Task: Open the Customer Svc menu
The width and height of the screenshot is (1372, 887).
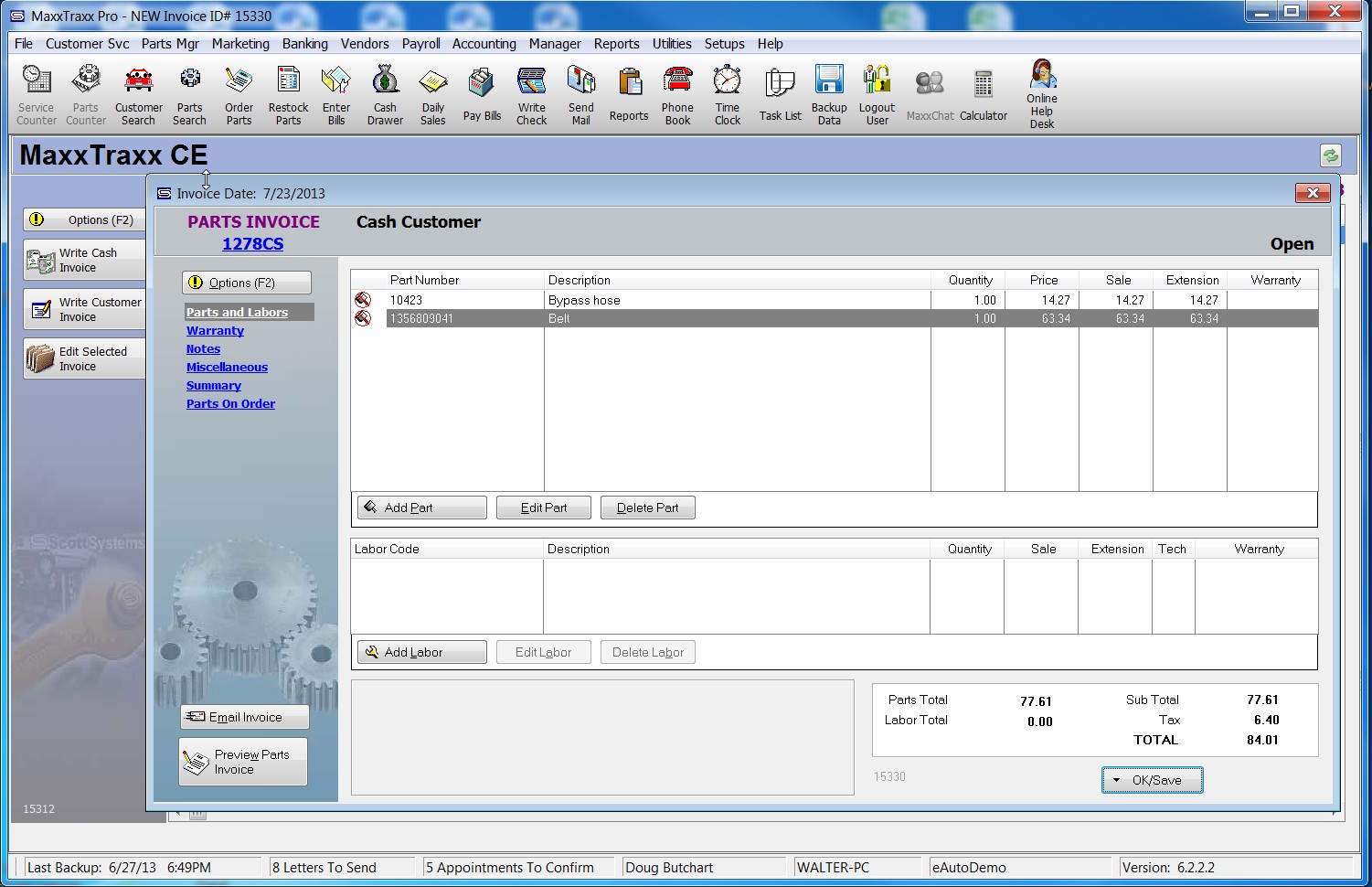Action: point(88,44)
